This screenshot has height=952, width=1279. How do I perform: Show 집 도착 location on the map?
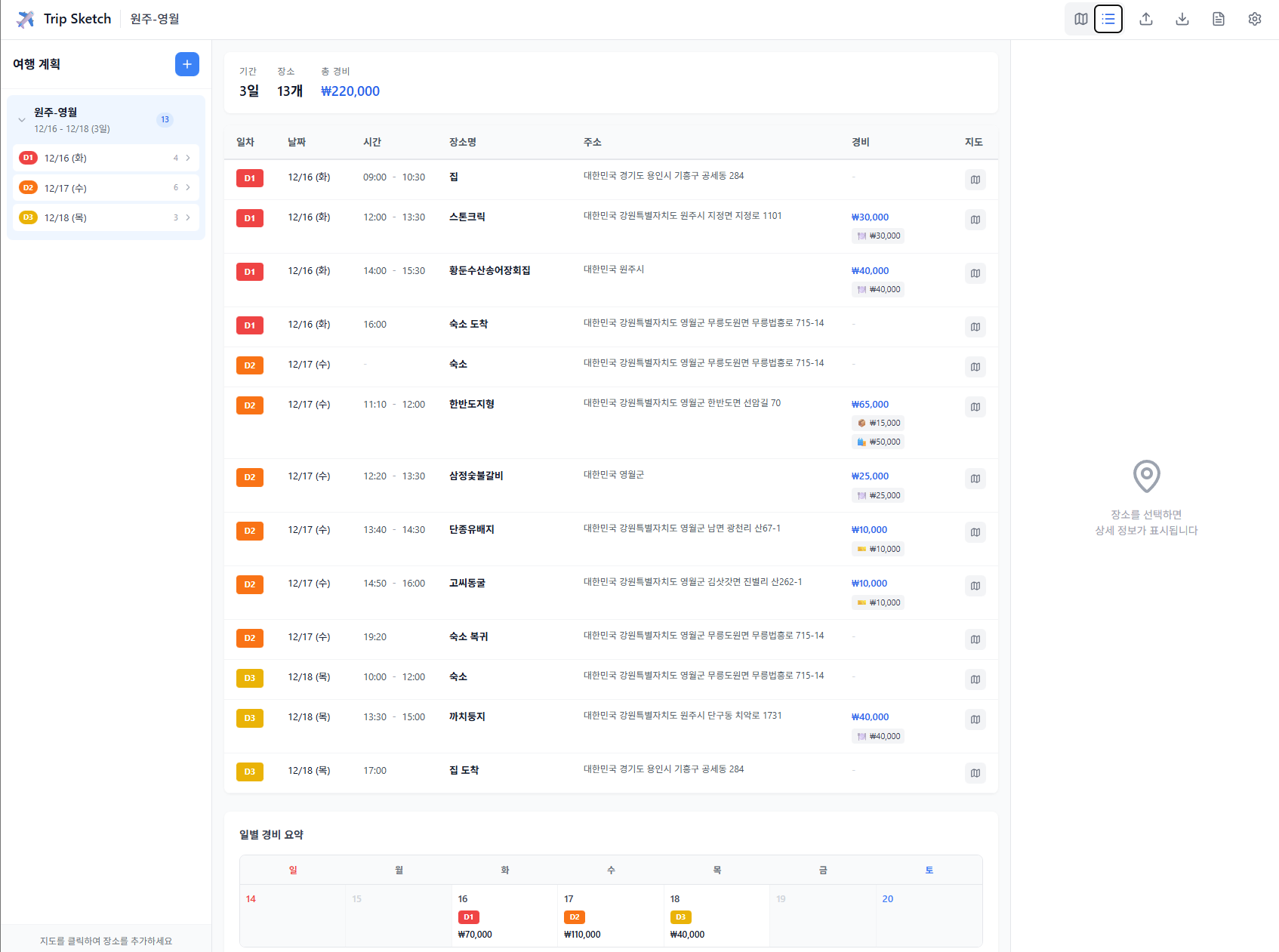pyautogui.click(x=975, y=773)
